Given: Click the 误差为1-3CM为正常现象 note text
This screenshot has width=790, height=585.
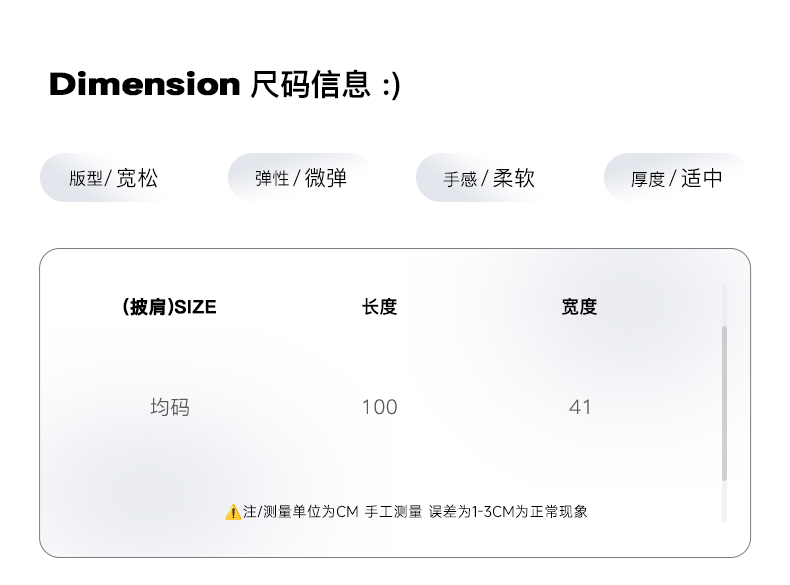Looking at the screenshot, I should coord(508,512).
